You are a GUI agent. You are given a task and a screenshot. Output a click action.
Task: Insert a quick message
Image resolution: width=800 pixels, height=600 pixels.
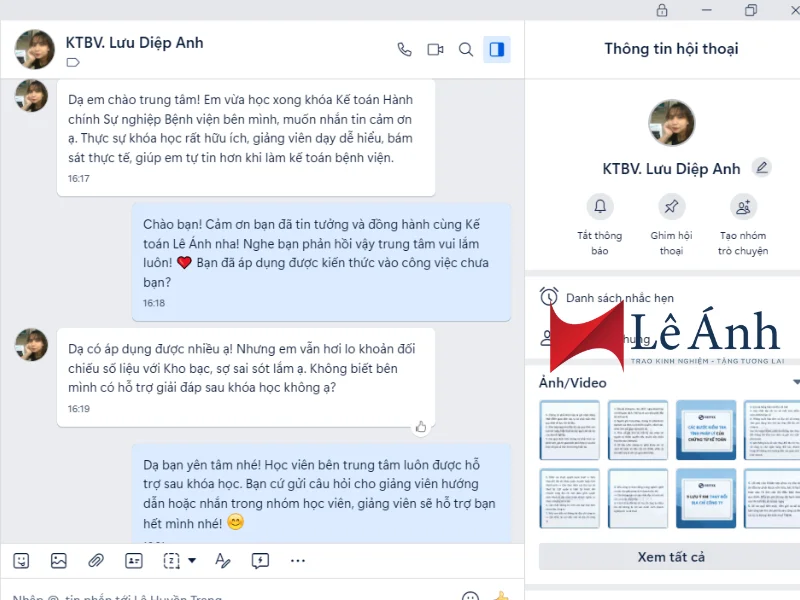pyautogui.click(x=260, y=561)
